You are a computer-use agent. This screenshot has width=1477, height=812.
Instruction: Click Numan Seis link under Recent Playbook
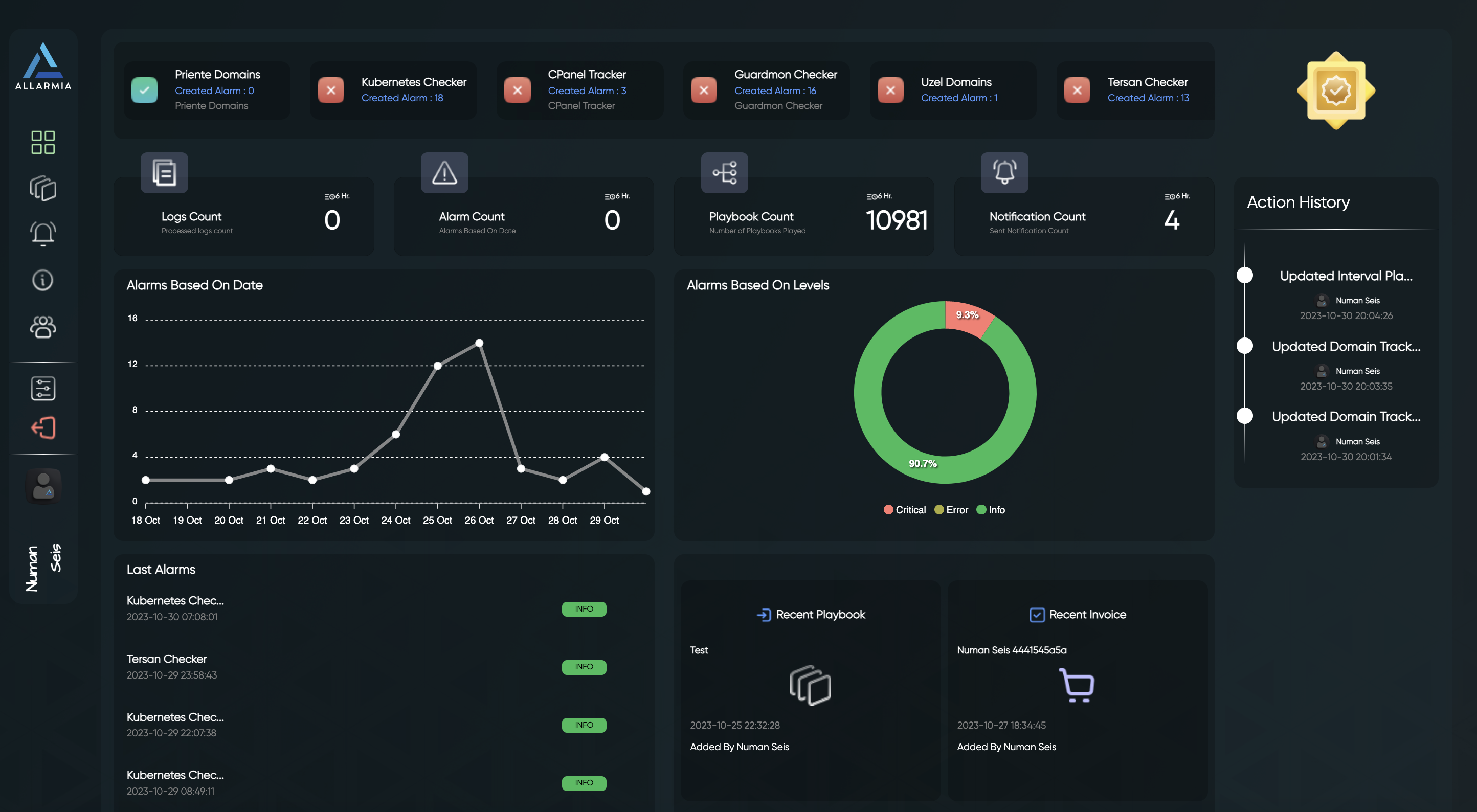pyautogui.click(x=763, y=747)
